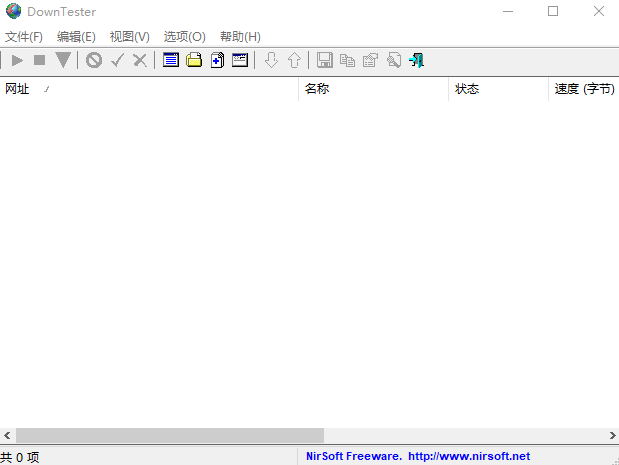Click the circle-slash disable toolbar icon
Image resolution: width=619 pixels, height=465 pixels.
click(x=93, y=61)
